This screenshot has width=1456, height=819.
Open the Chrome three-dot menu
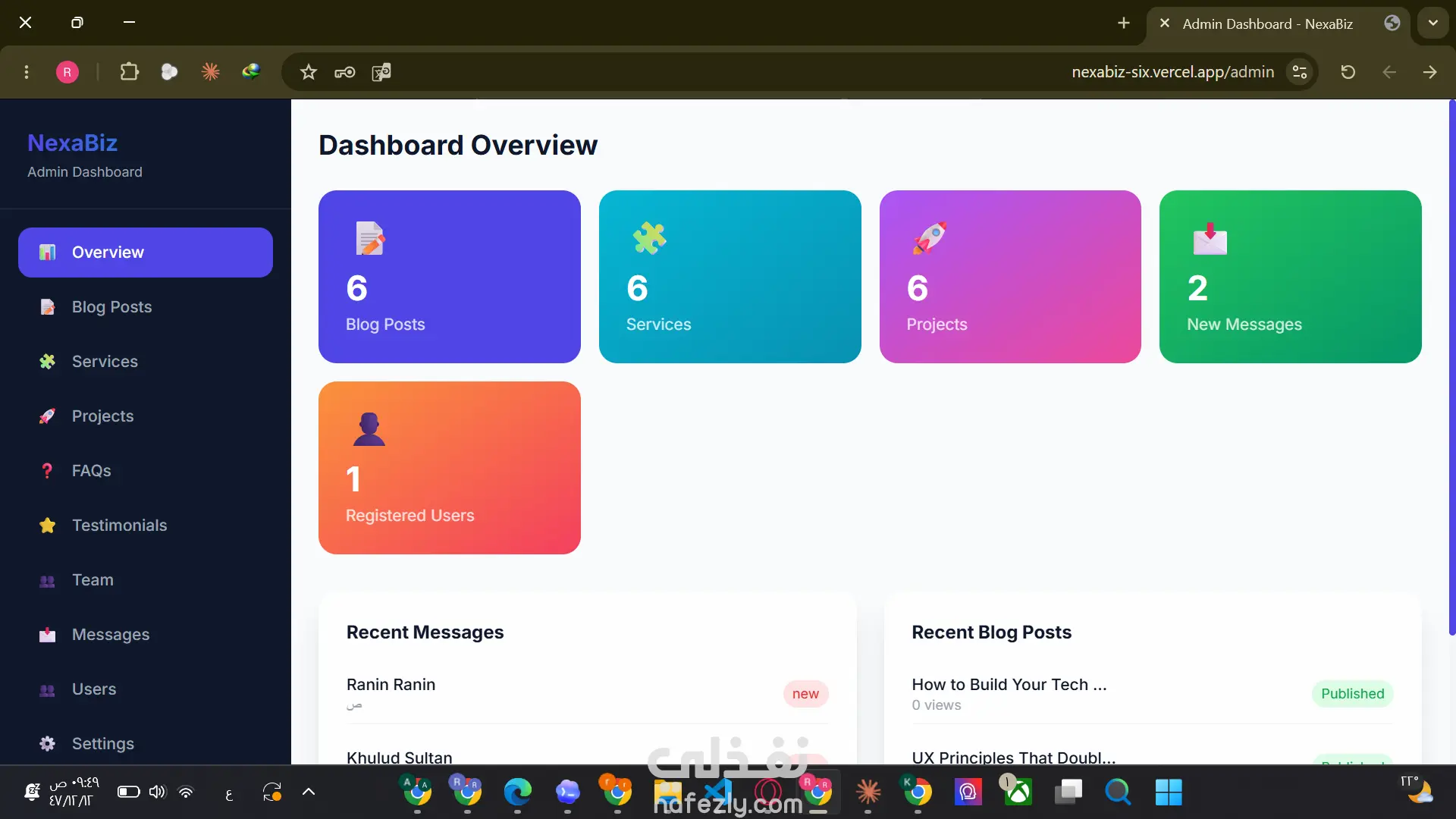pos(27,72)
